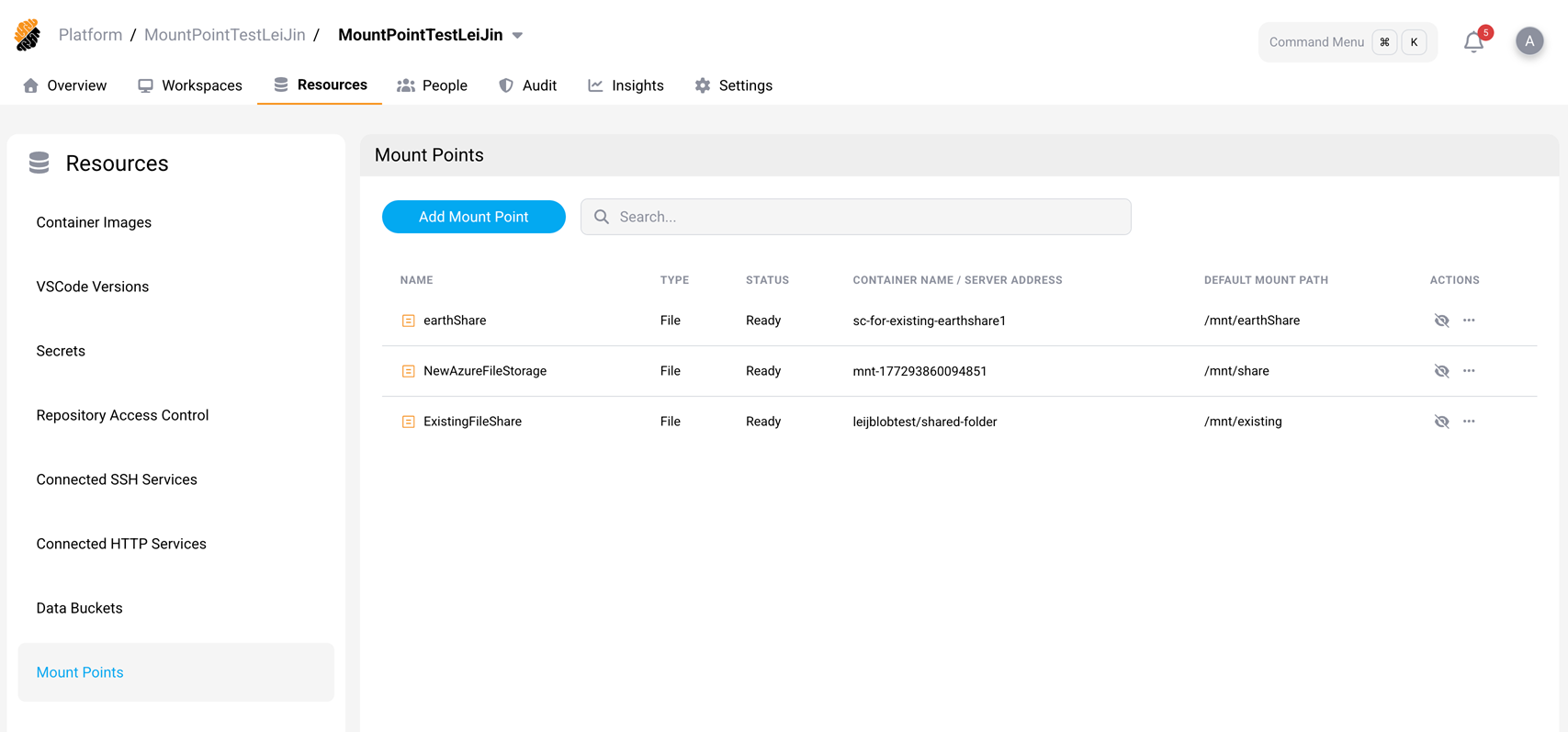Screen dimensions: 1568x732
Task: Click the sc-for-existing-earthshare1 cell
Action: (x=930, y=321)
